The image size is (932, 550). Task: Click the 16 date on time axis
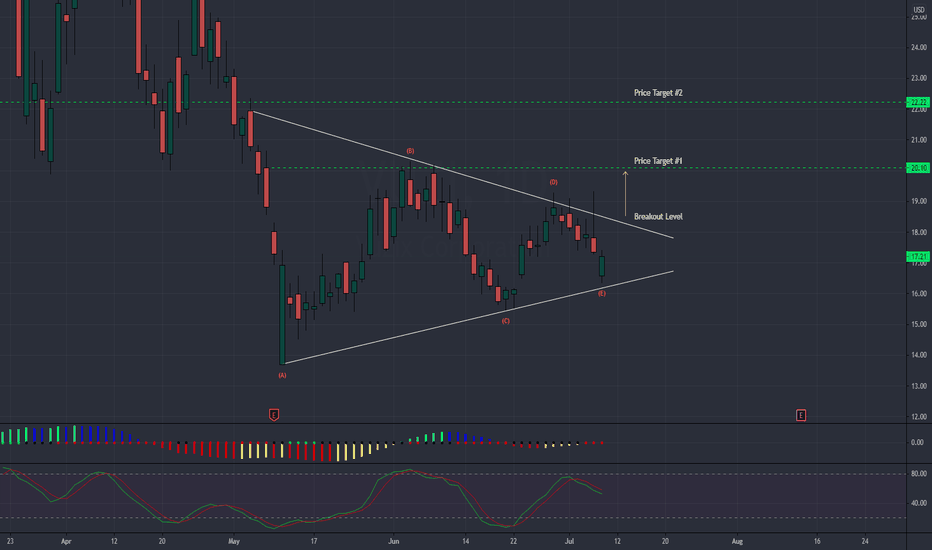(x=817, y=541)
